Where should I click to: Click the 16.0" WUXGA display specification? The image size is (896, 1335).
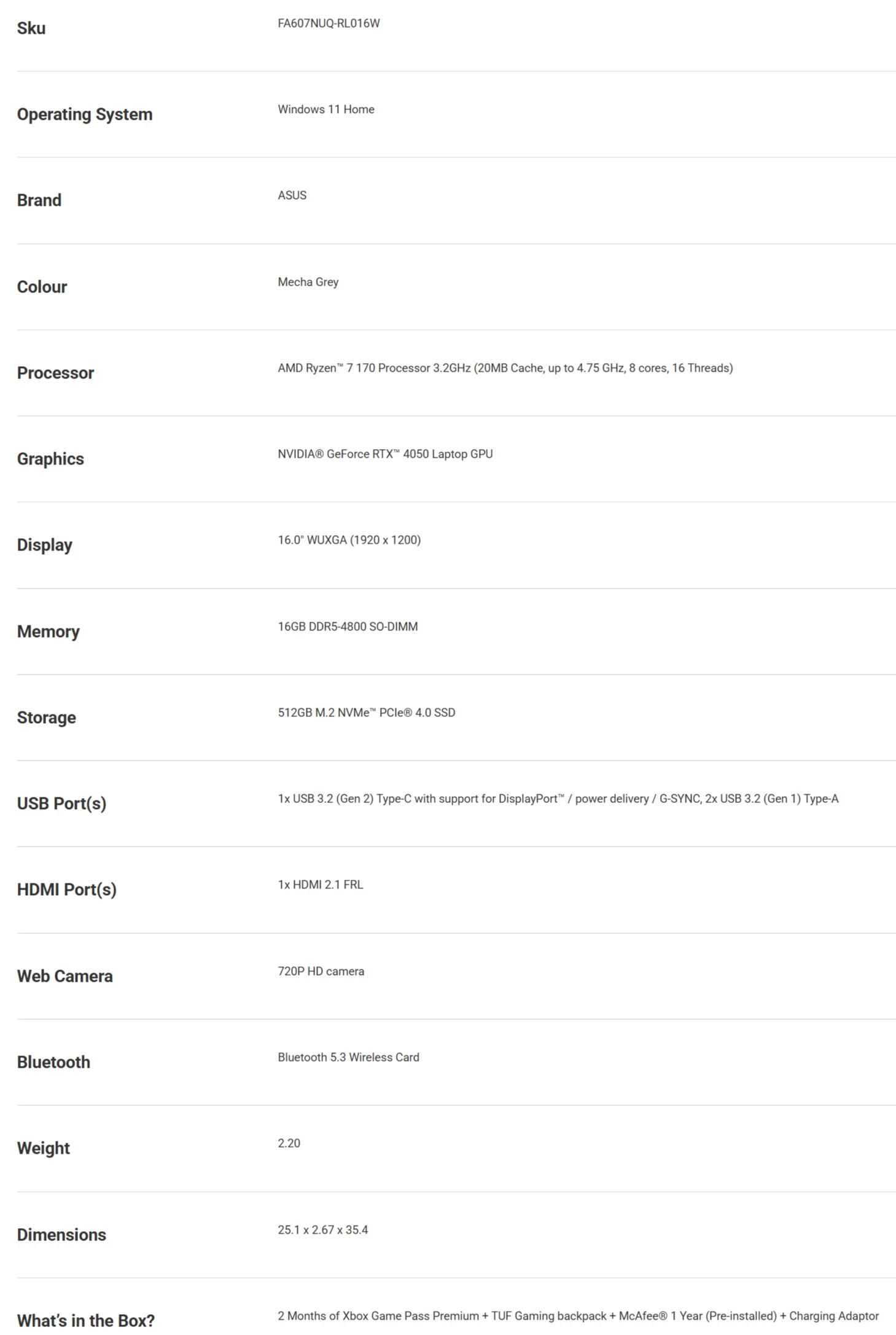[x=349, y=540]
